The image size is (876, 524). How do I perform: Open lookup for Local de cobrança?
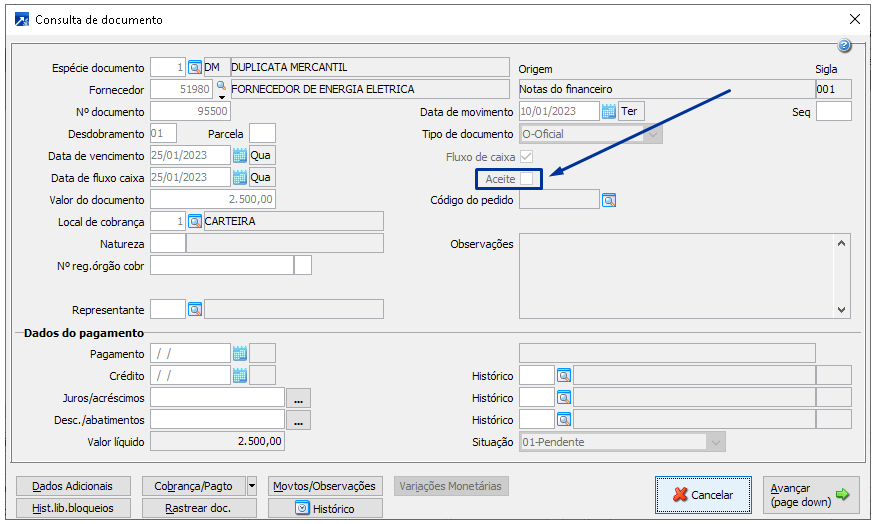(x=194, y=222)
